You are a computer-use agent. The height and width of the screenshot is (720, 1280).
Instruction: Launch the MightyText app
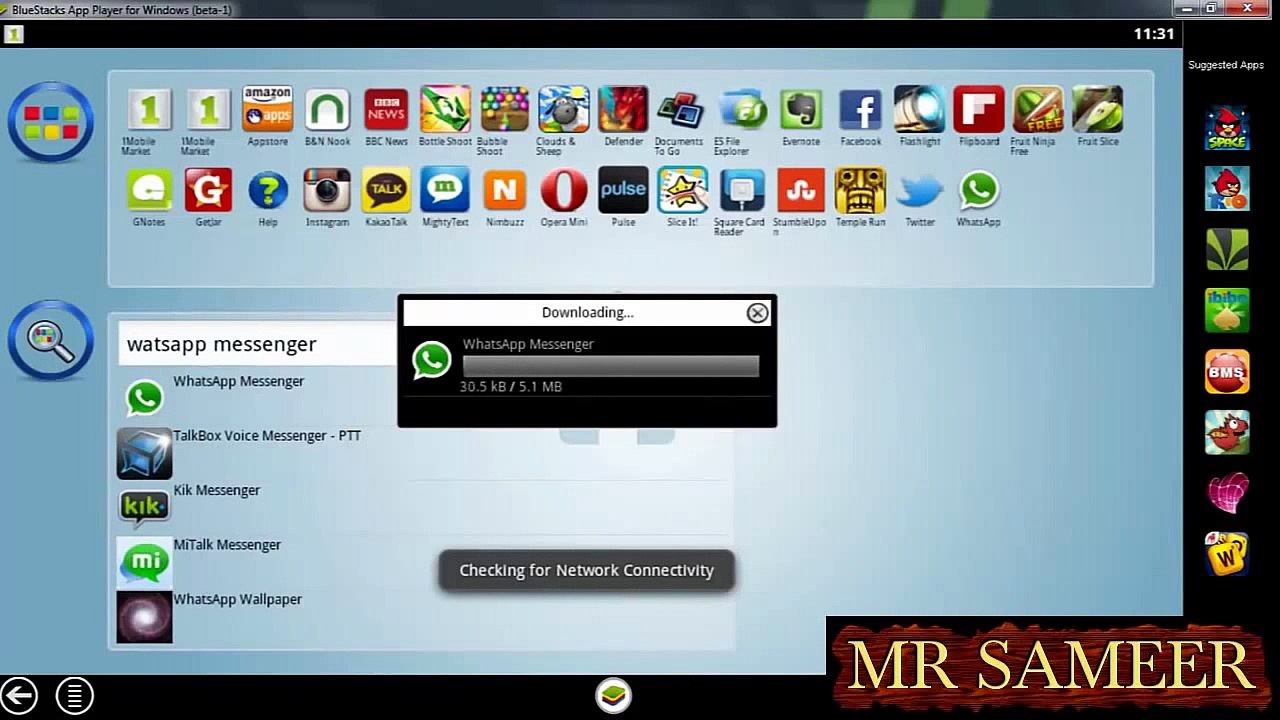pos(445,190)
